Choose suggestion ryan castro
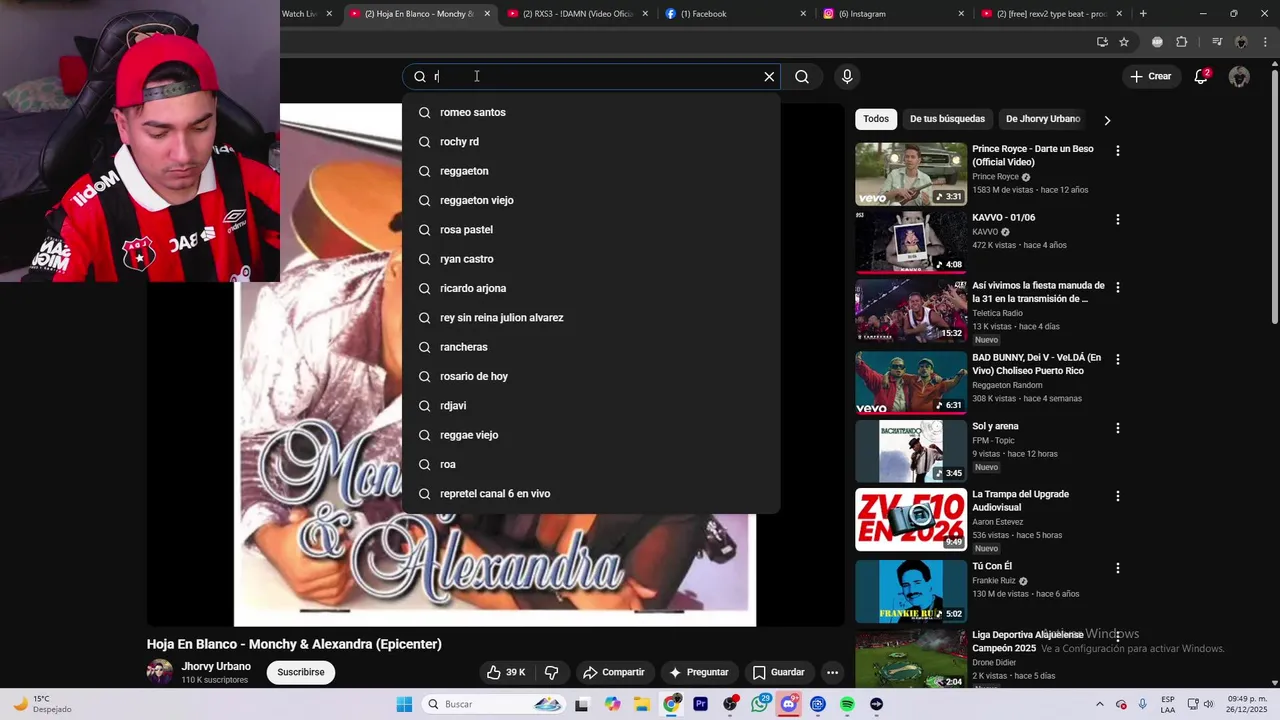The width and height of the screenshot is (1280, 720). coord(590,259)
